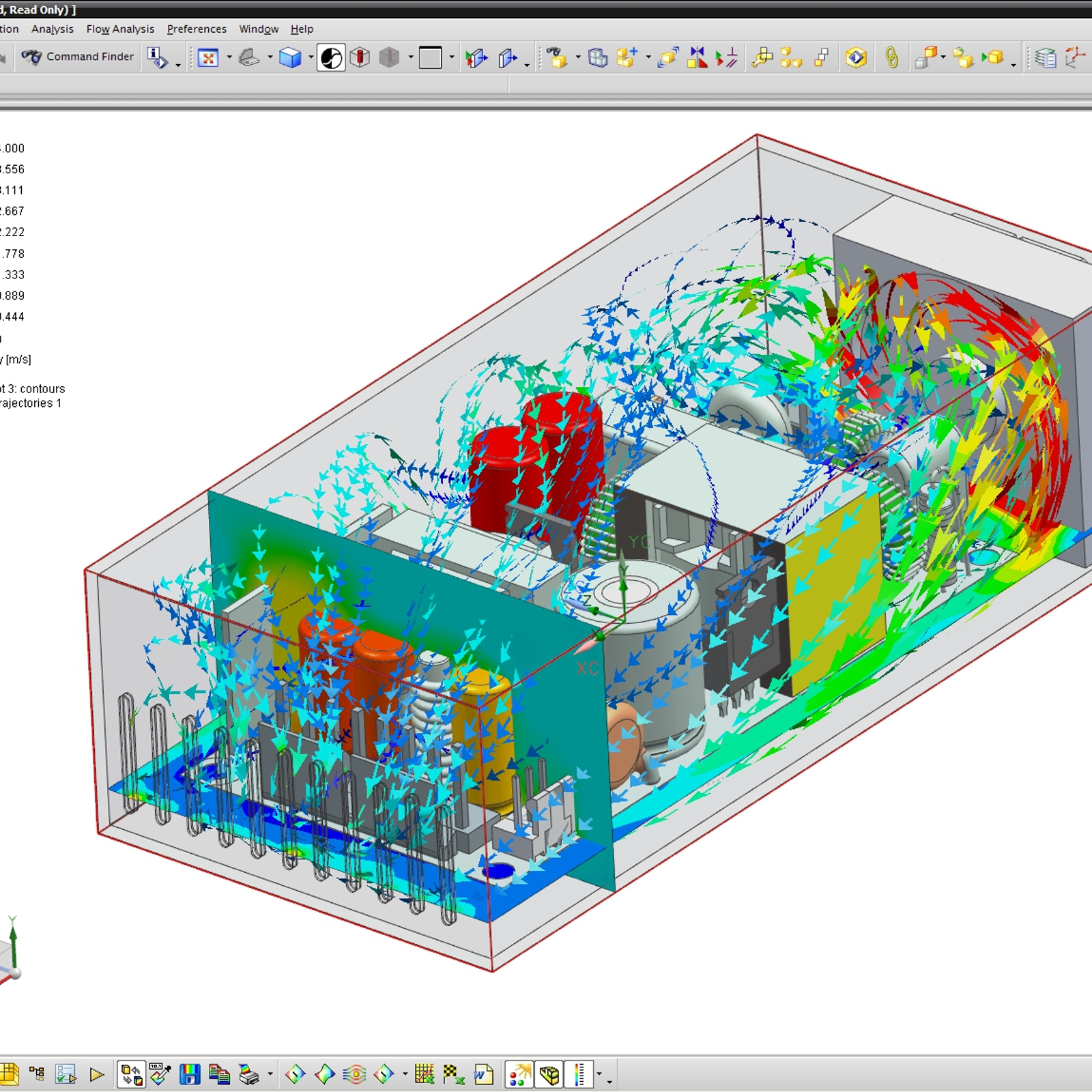Image resolution: width=1092 pixels, height=1092 pixels.
Task: Click the move component icon
Action: pos(668,58)
